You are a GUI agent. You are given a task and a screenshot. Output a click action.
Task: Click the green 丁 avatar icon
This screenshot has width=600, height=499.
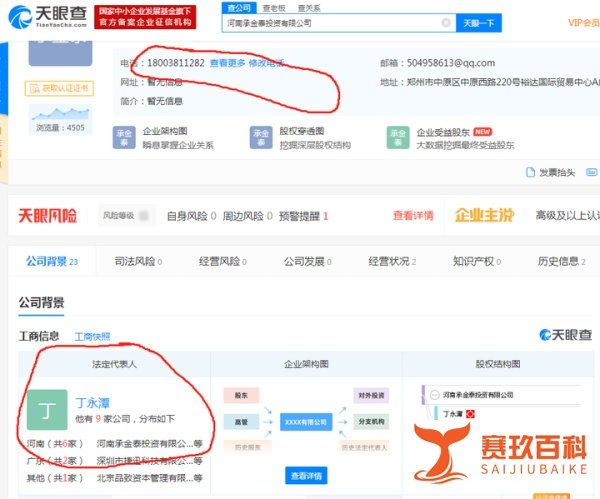pos(47,410)
